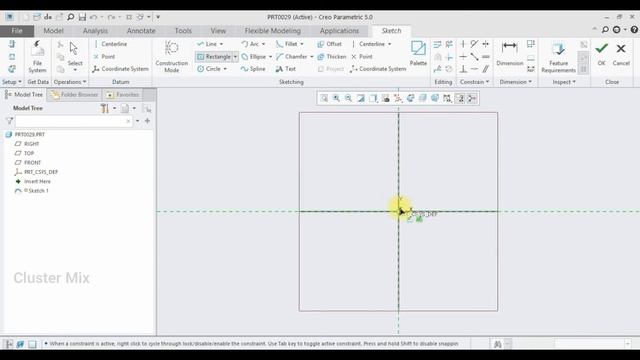Expand the Operations group menu
Viewport: 640px width, 360px height.
(70, 82)
